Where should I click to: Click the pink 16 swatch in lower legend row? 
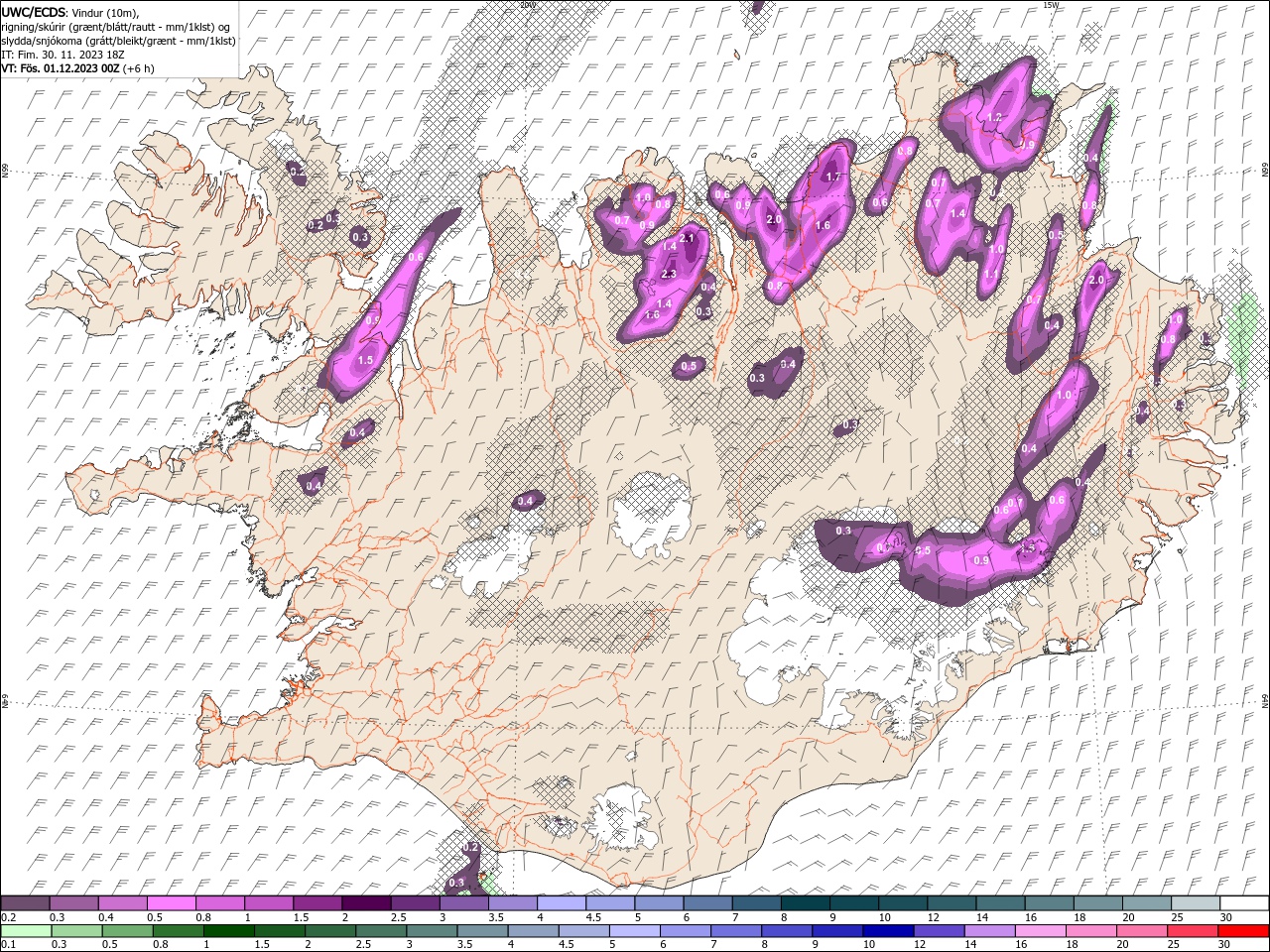1040,931
